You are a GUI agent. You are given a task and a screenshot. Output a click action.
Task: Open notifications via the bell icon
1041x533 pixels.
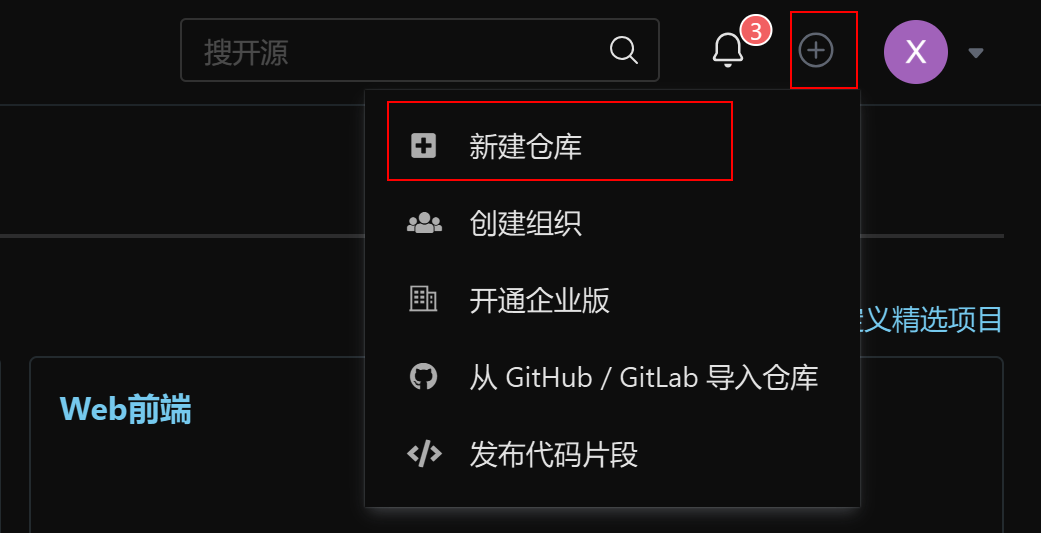[x=728, y=50]
